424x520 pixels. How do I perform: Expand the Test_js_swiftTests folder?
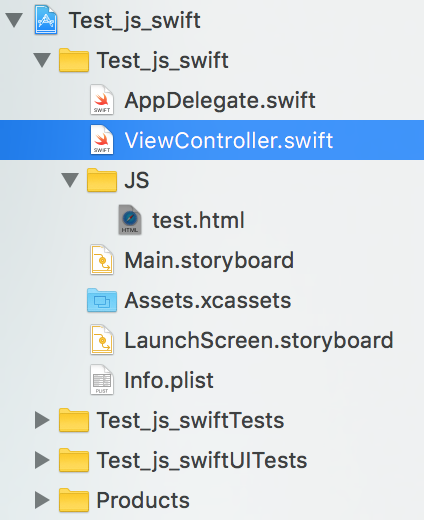(x=42, y=420)
